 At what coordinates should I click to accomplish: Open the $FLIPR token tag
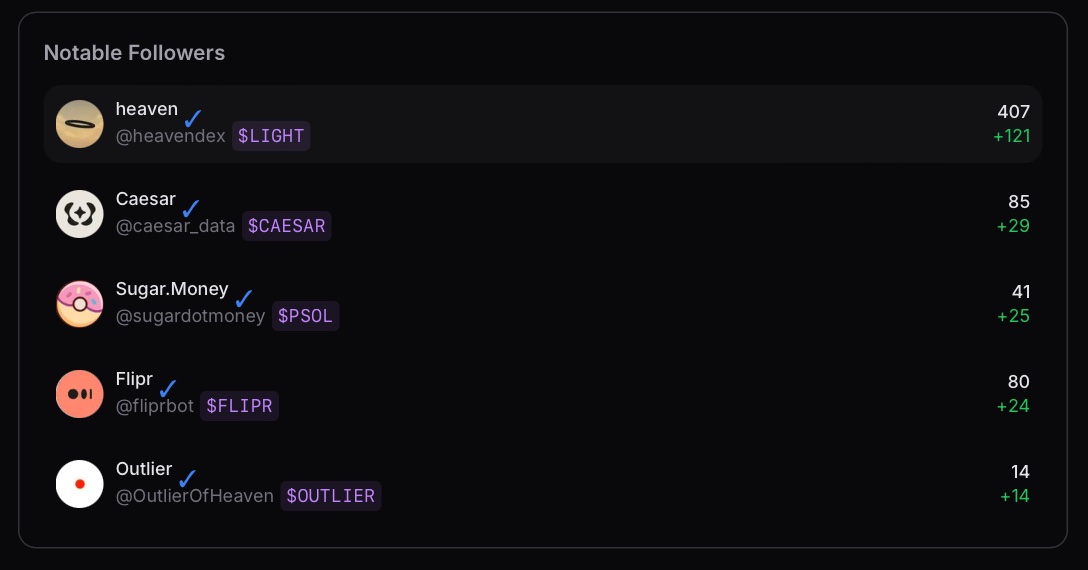[x=239, y=405]
